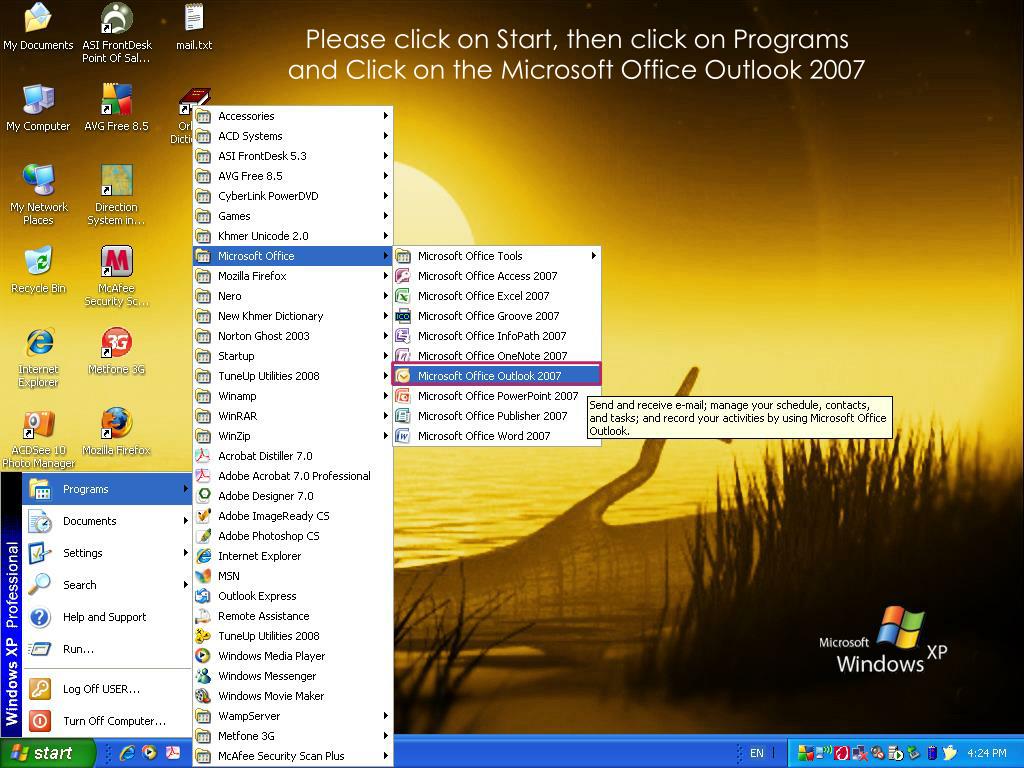Launch Windows Media Player from the Quick Launch bar

point(150,753)
